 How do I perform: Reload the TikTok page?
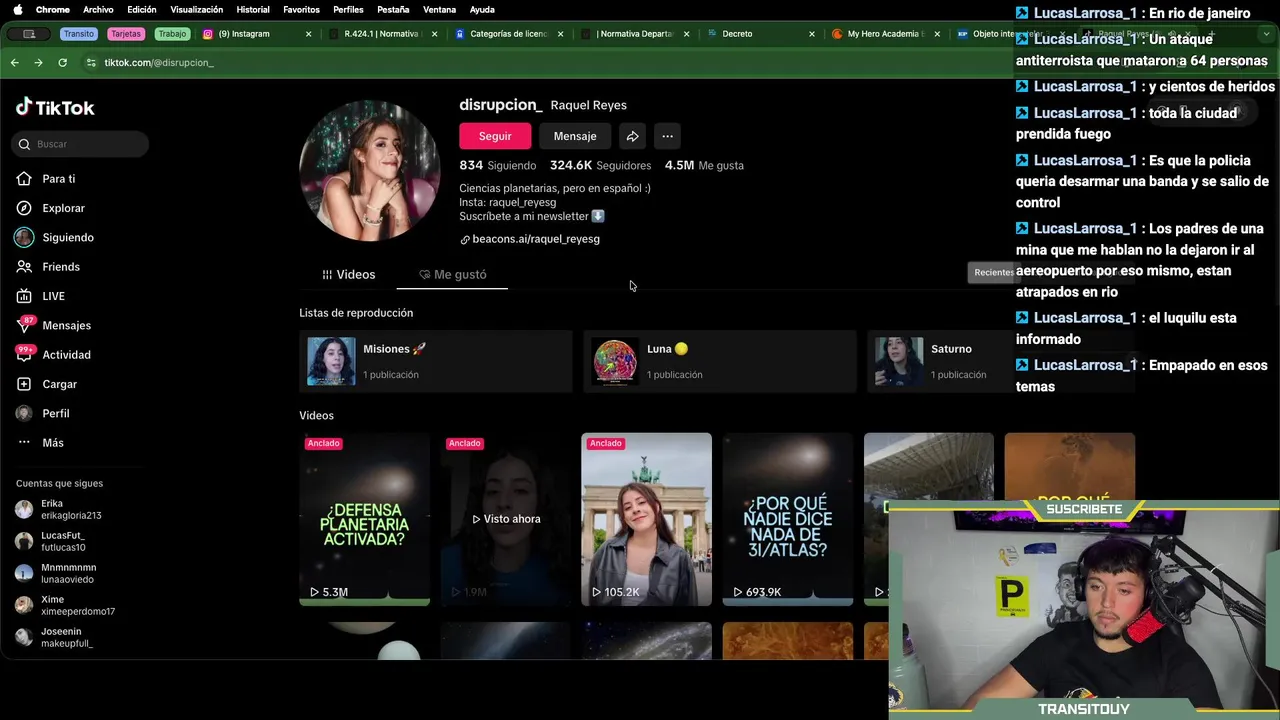tap(62, 62)
